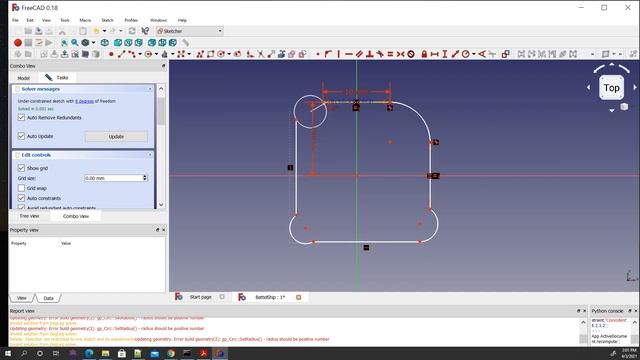Viewport: 640px width, 360px height.
Task: Switch to isometric view cube icon
Action: tap(104, 42)
